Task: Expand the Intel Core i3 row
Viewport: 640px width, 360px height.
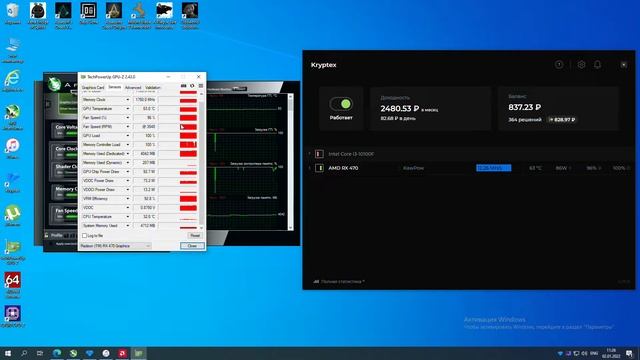Action: tap(309, 154)
